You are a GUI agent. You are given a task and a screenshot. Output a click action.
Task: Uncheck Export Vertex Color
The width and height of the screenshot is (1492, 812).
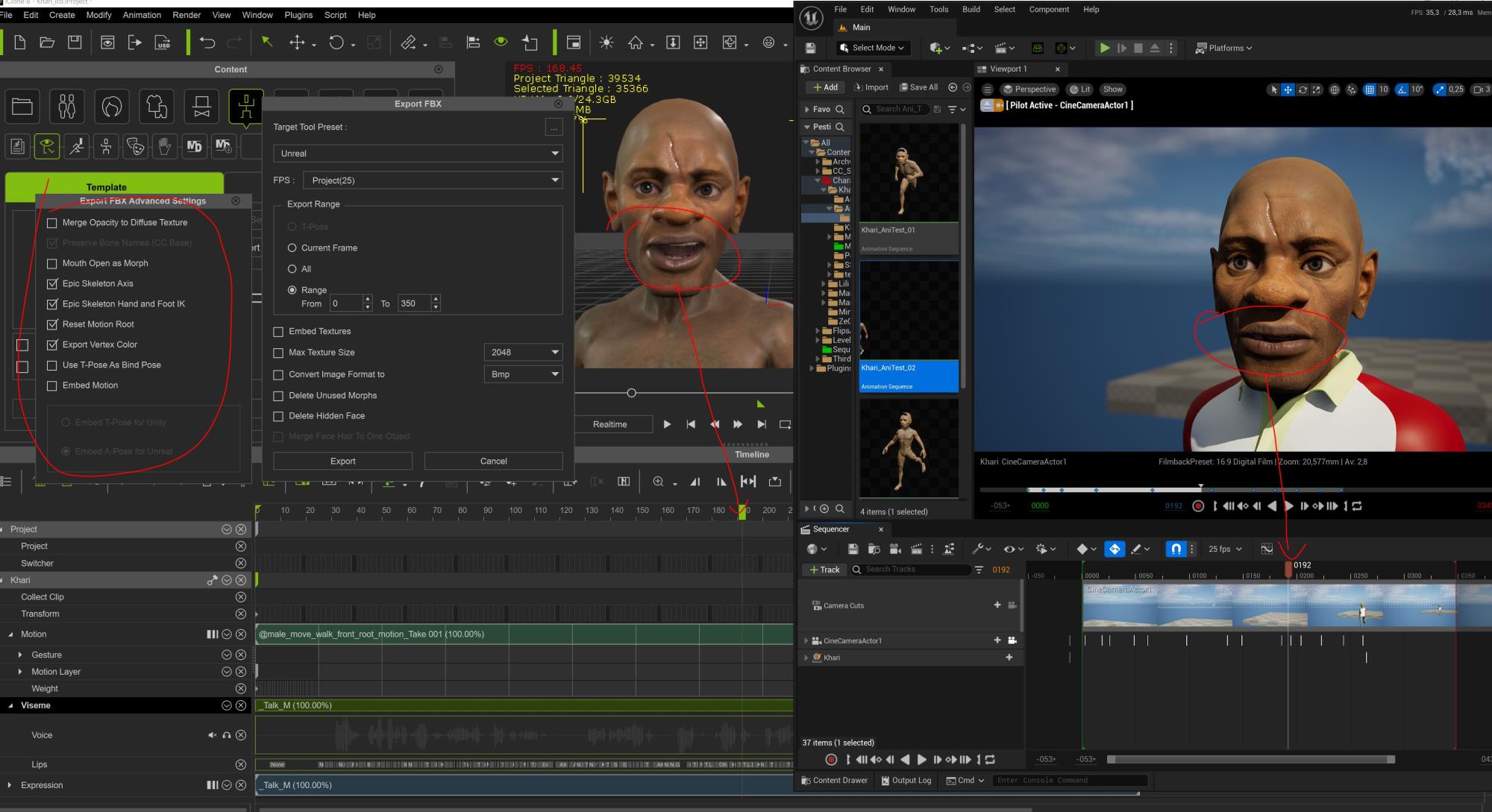pyautogui.click(x=51, y=344)
